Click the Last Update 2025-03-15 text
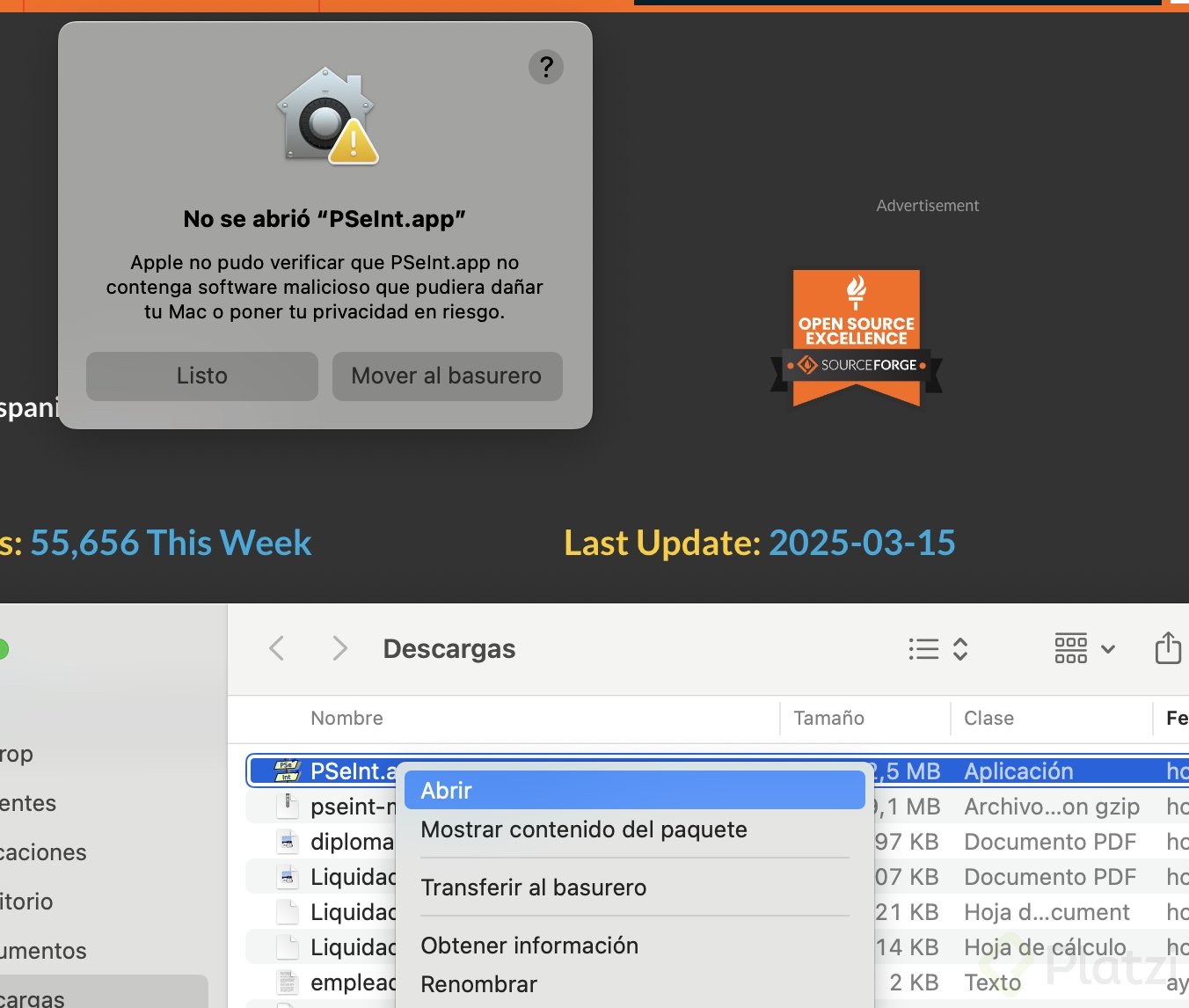1189x1008 pixels. (760, 543)
